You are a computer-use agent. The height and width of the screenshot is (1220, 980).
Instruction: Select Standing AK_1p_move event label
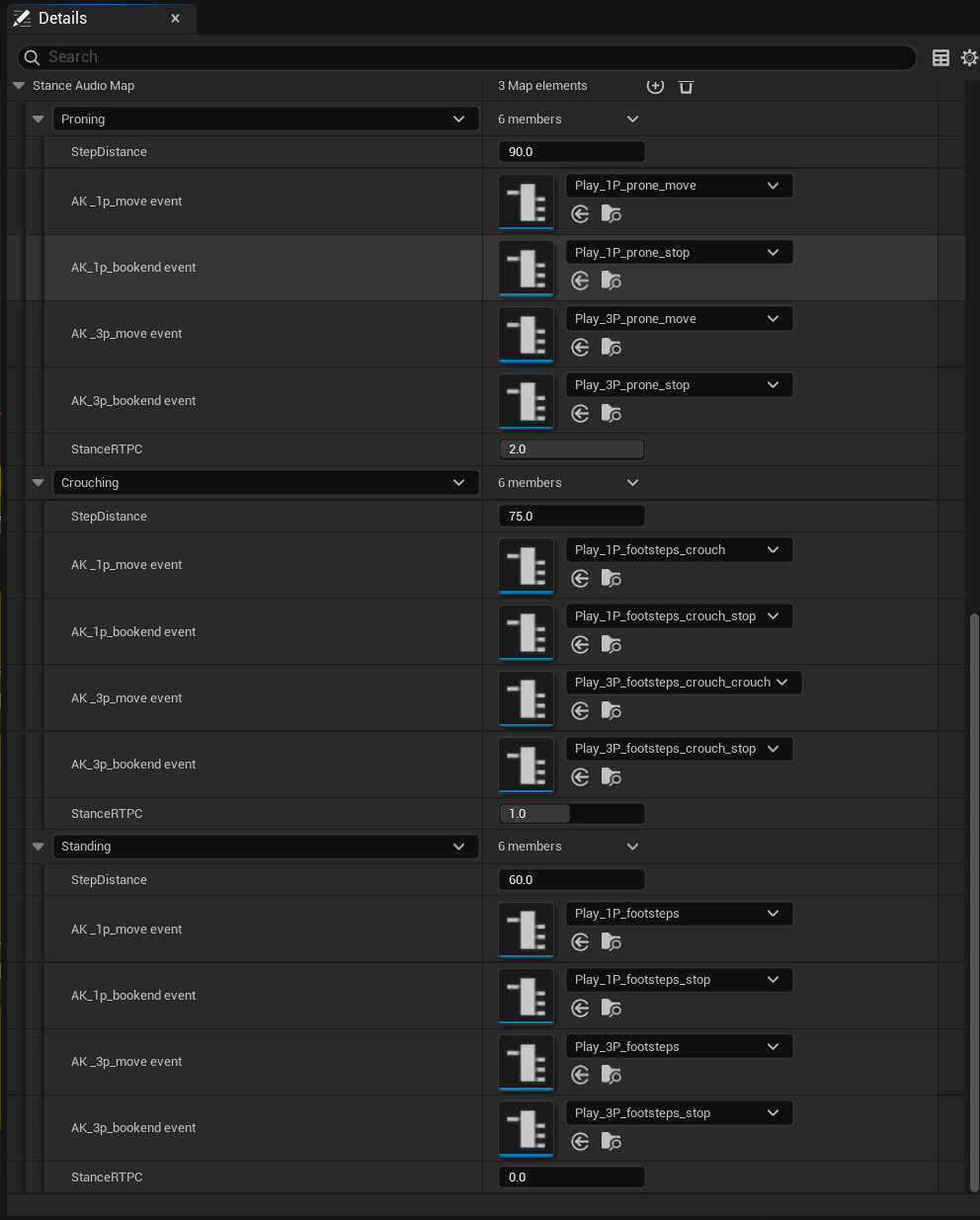coord(126,930)
